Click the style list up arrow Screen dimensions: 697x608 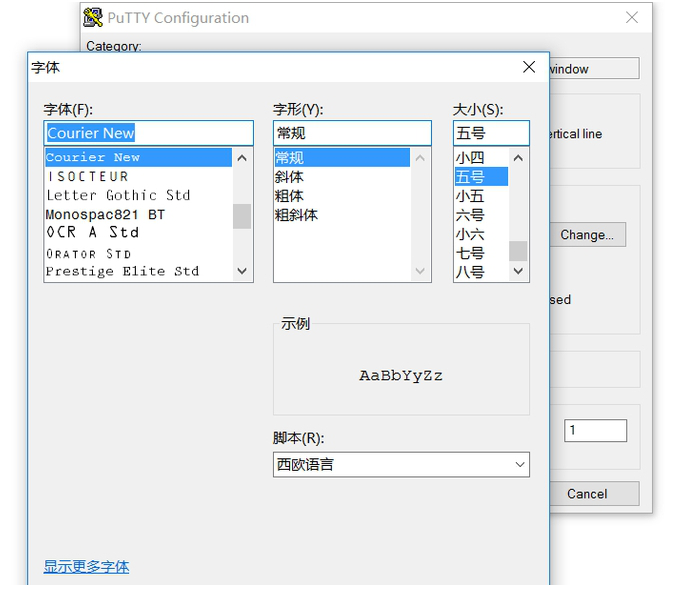point(420,158)
